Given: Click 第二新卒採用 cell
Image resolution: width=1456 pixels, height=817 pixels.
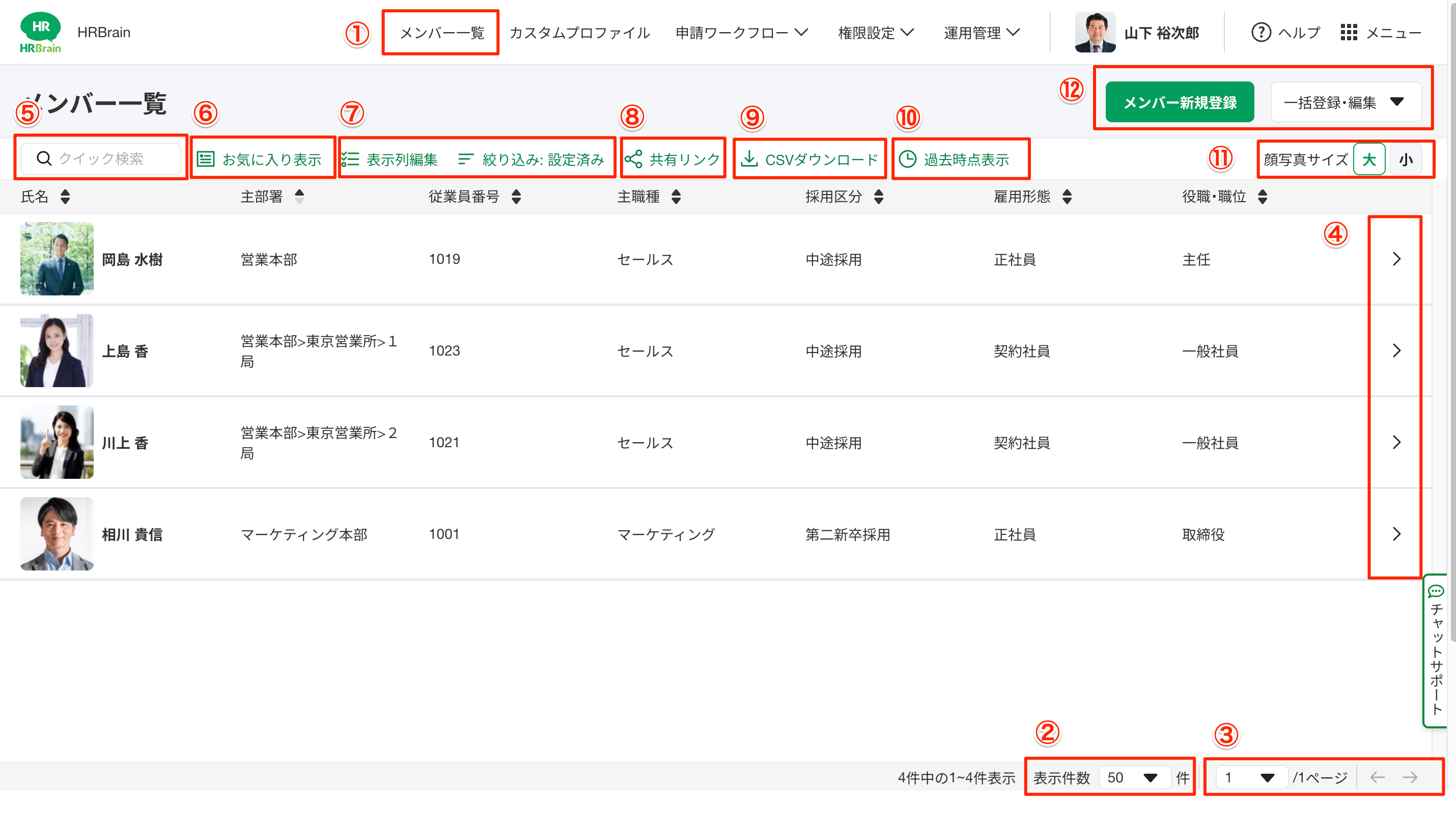Looking at the screenshot, I should (847, 534).
